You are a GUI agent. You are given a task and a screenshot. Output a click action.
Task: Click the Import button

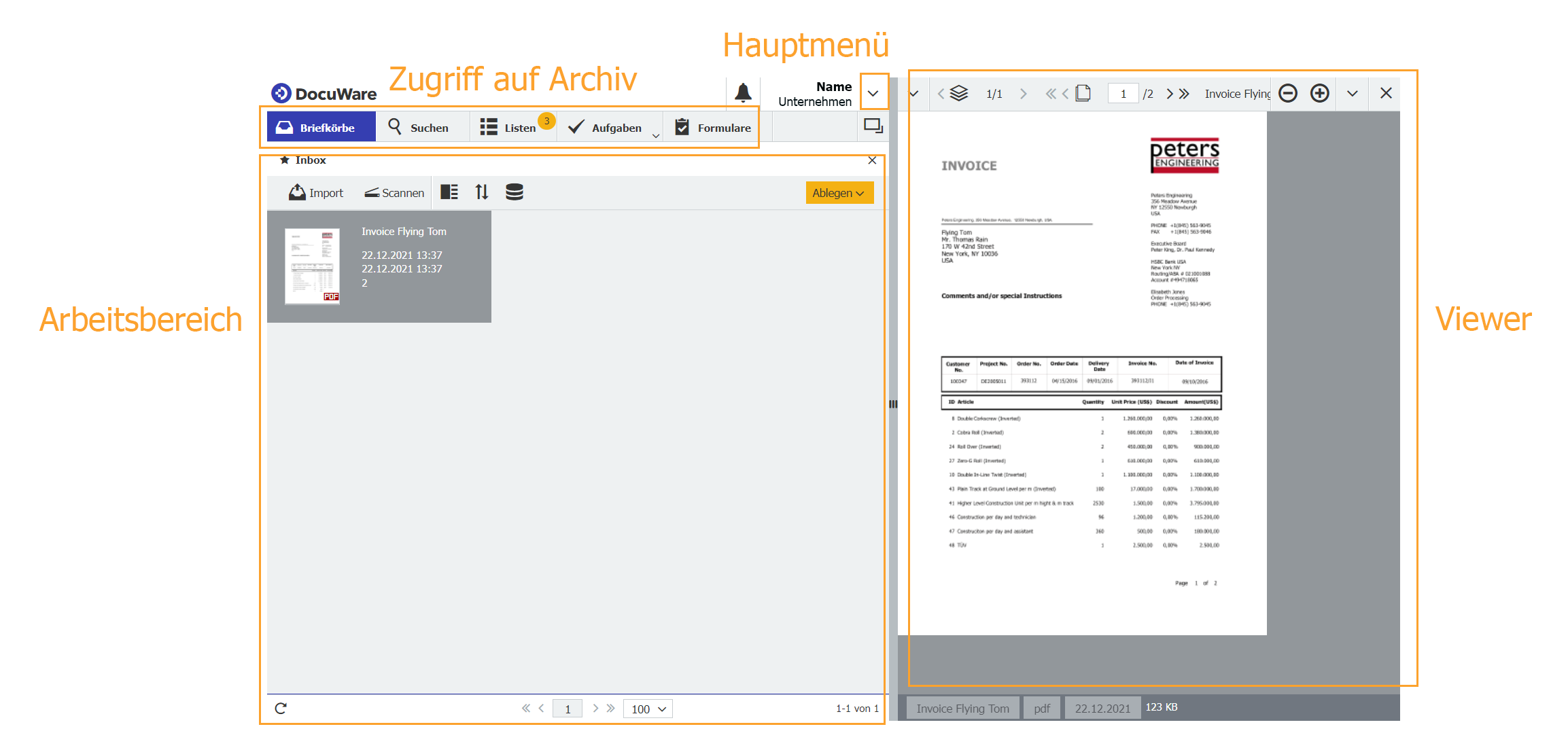[x=316, y=193]
